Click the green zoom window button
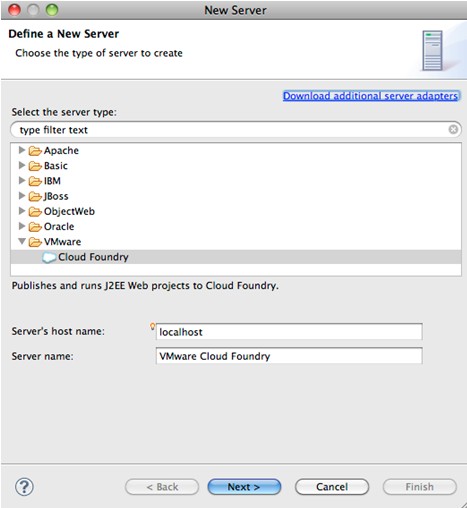This screenshot has height=508, width=467. coord(52,10)
